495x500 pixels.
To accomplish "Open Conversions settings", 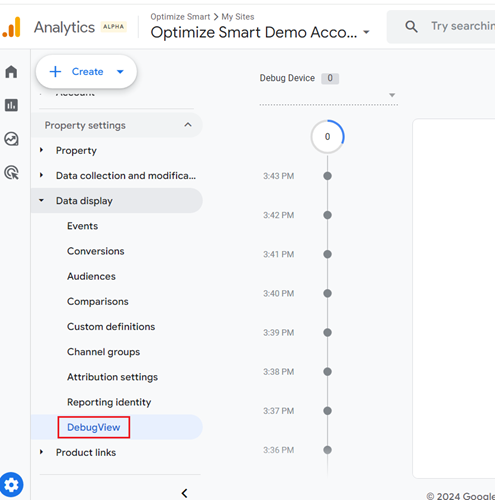I will coord(96,251).
